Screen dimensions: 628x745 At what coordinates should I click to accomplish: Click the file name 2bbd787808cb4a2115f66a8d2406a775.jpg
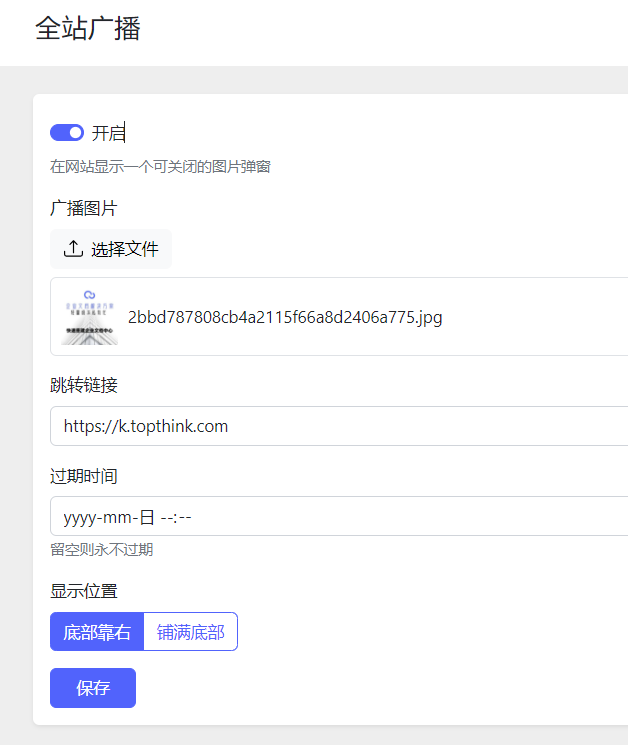point(285,317)
